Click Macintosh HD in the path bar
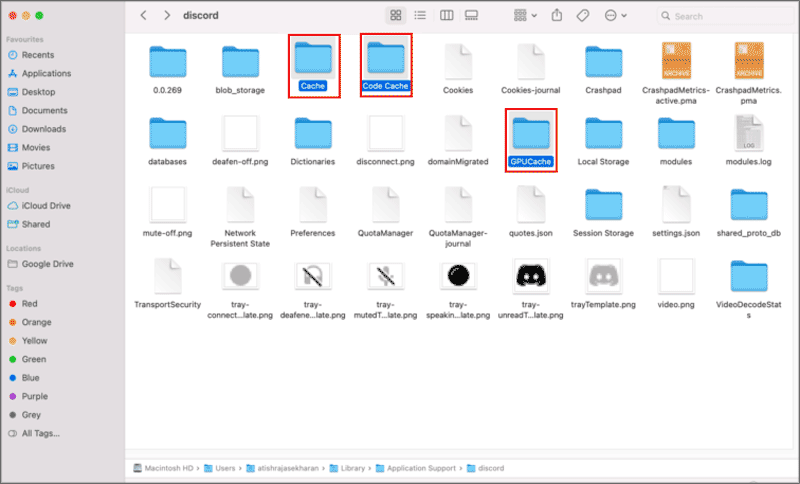 click(163, 468)
